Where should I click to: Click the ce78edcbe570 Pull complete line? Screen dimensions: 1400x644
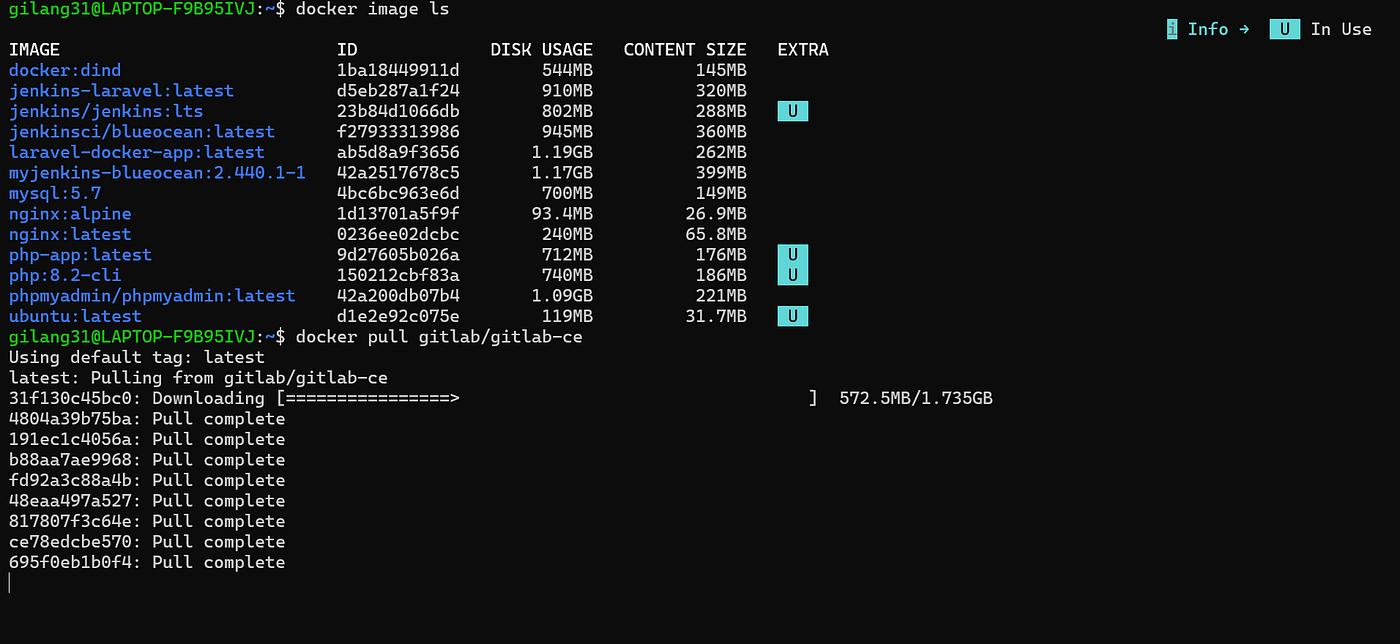(147, 542)
